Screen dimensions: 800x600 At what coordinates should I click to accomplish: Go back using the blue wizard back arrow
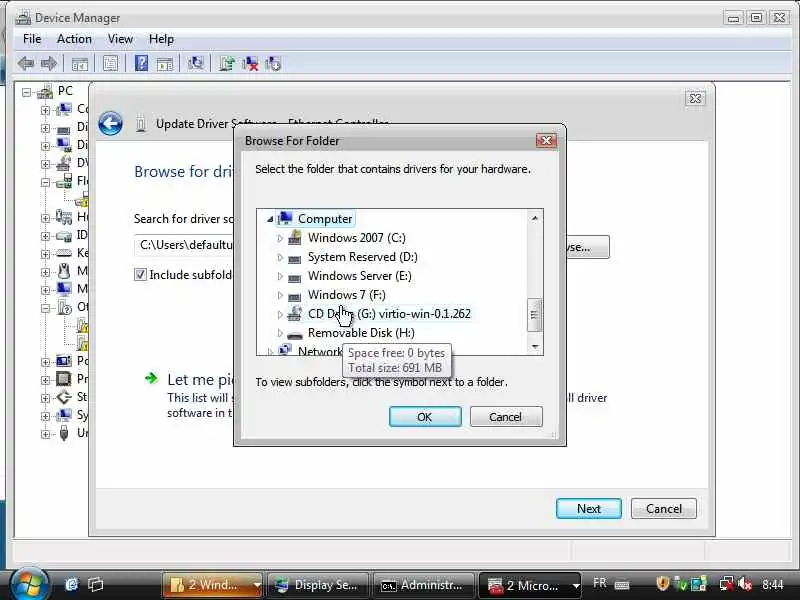click(x=110, y=123)
